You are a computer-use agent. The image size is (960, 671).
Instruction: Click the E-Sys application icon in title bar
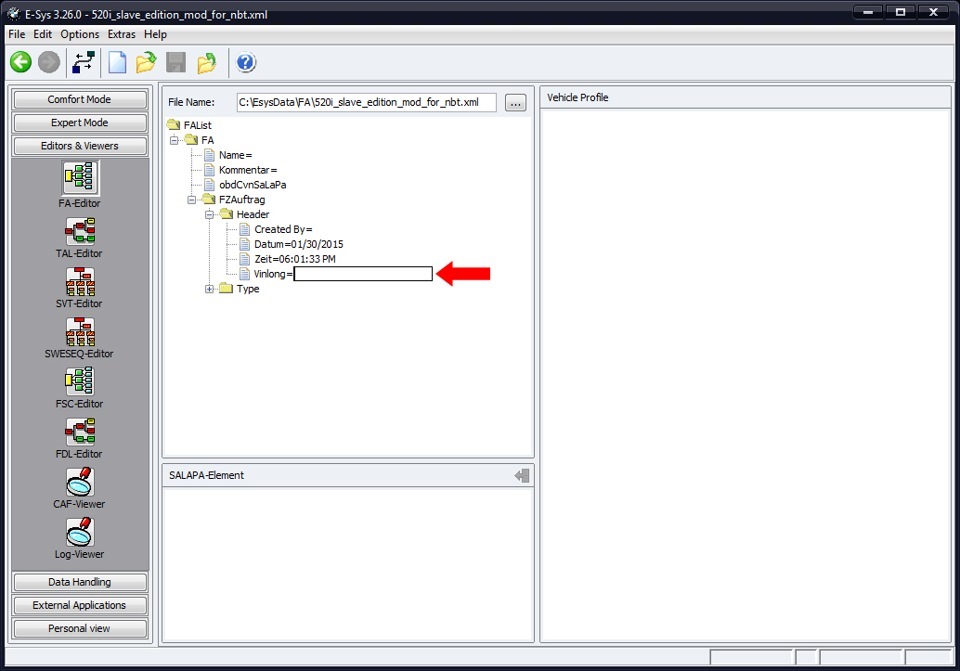(13, 13)
